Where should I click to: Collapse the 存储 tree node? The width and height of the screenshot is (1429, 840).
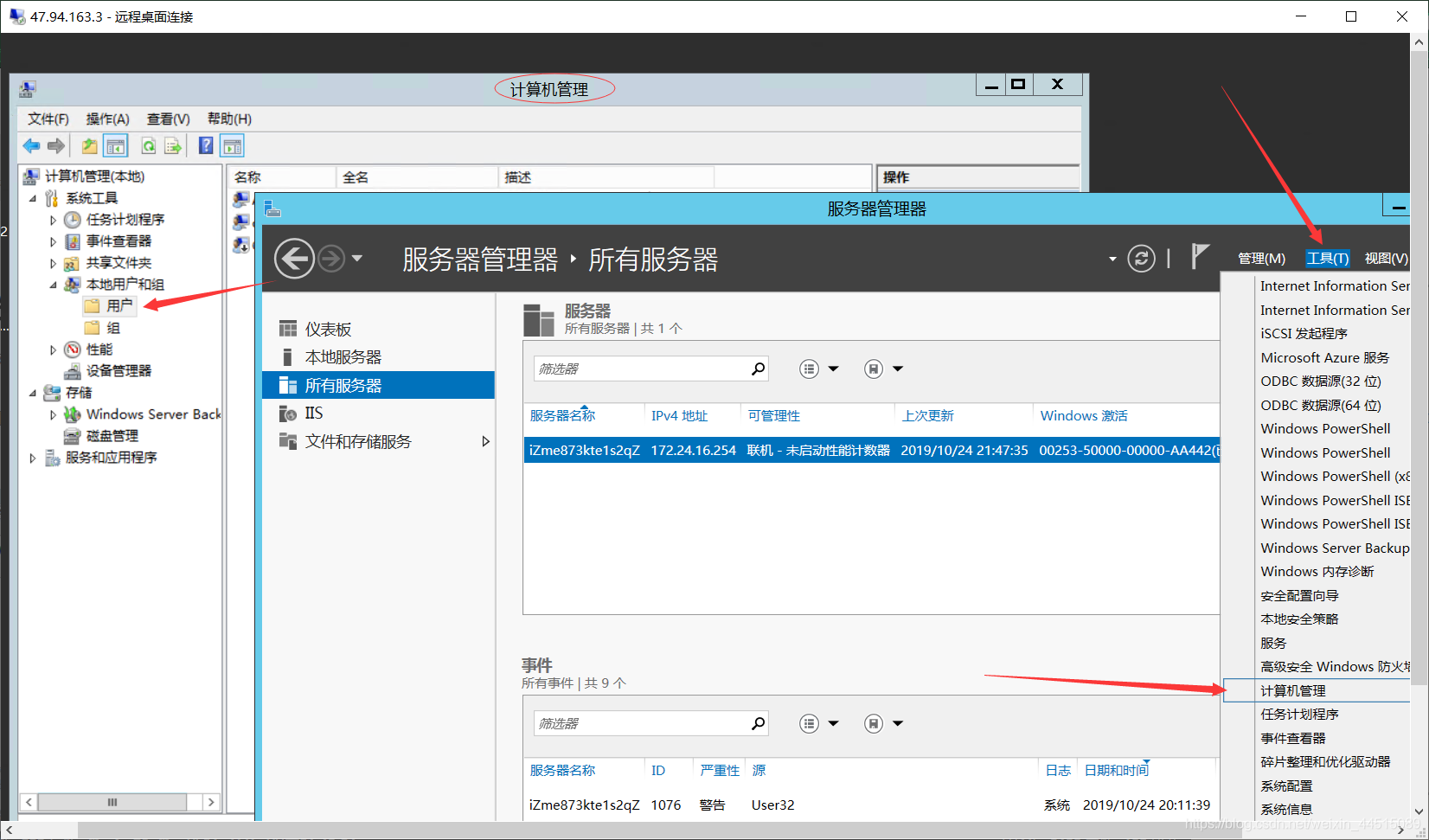click(33, 393)
